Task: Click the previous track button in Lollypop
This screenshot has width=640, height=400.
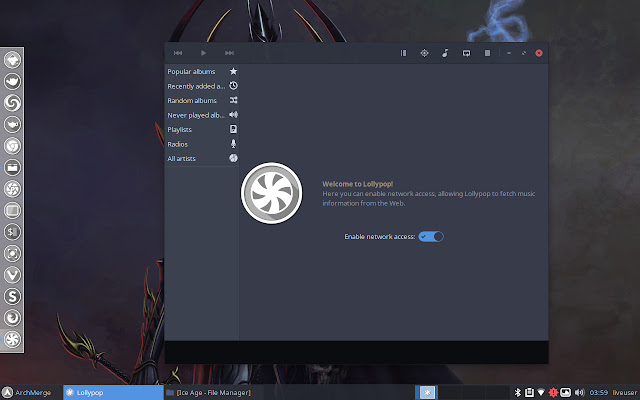Action: point(178,53)
